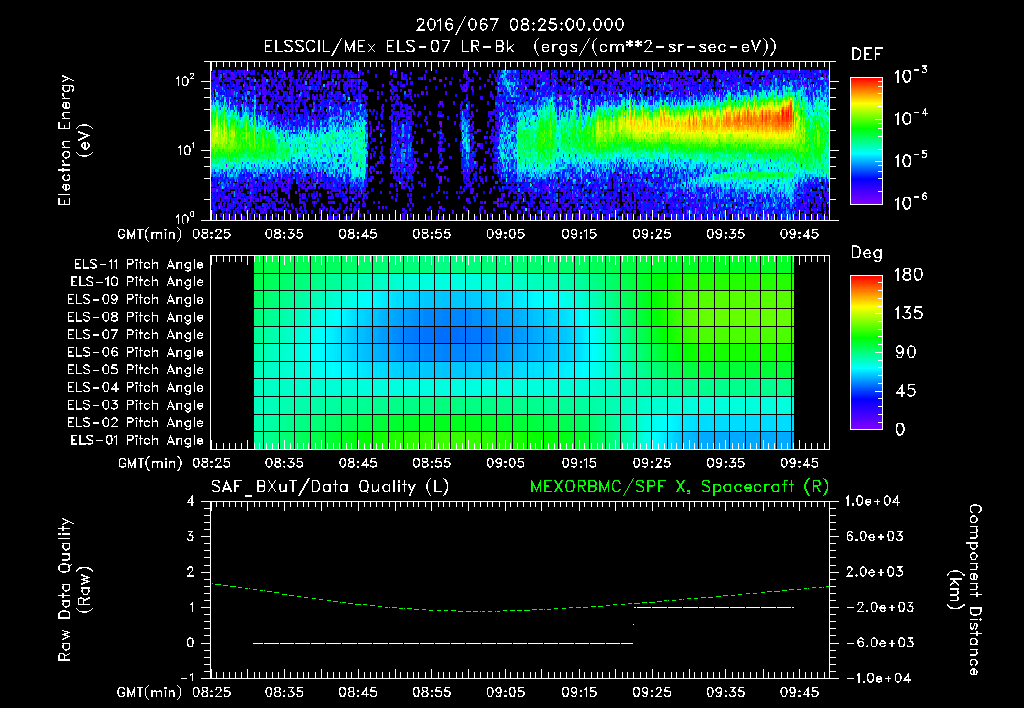Select the 'ELS-06 Pitch Angle' row label
The width and height of the screenshot is (1024, 708).
[x=135, y=352]
